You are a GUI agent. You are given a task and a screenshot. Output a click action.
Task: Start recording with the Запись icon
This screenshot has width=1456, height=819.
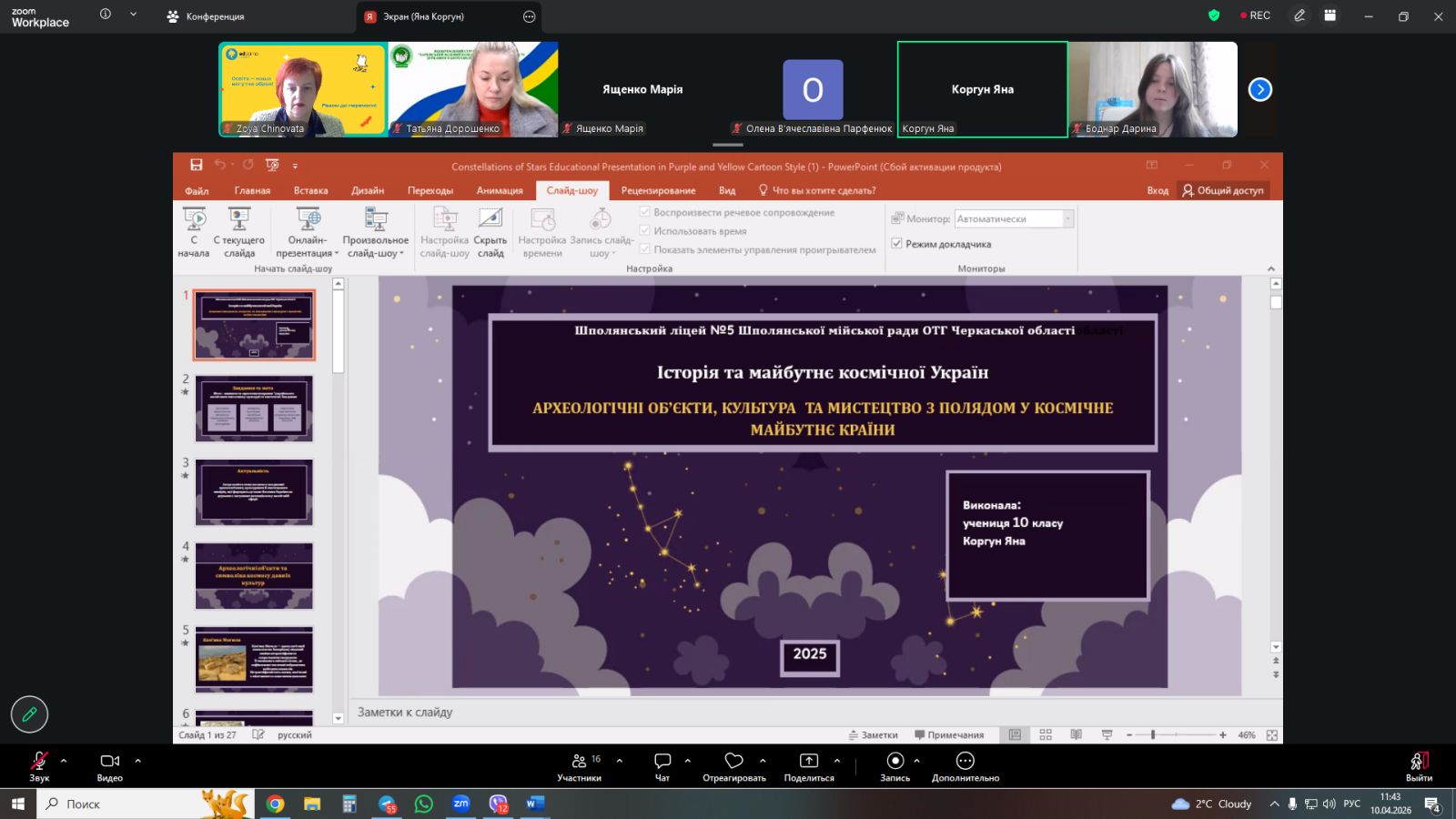(895, 762)
